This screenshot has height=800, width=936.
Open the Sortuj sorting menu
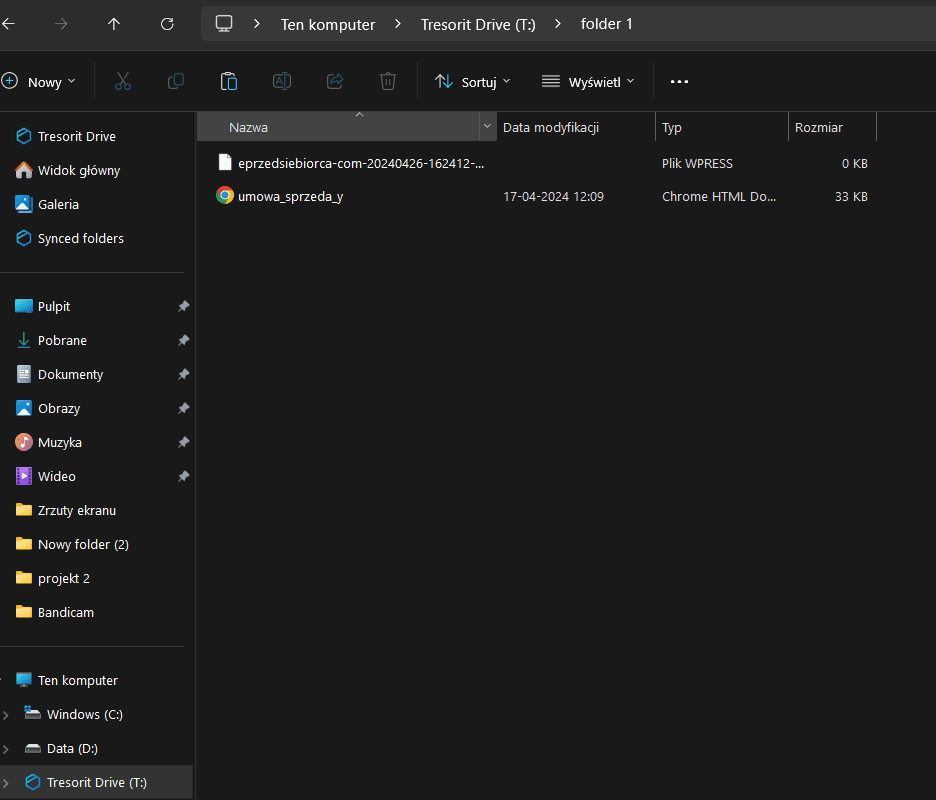pos(472,82)
